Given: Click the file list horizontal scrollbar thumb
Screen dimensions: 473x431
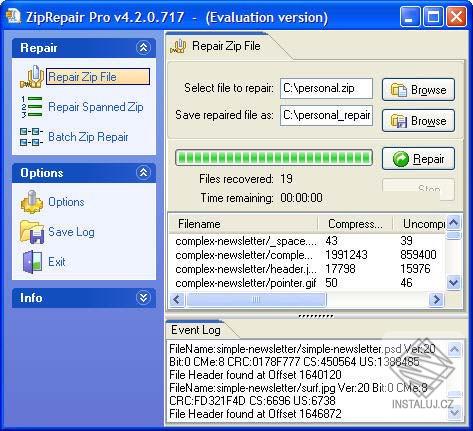Looking at the screenshot, I should pos(256,299).
